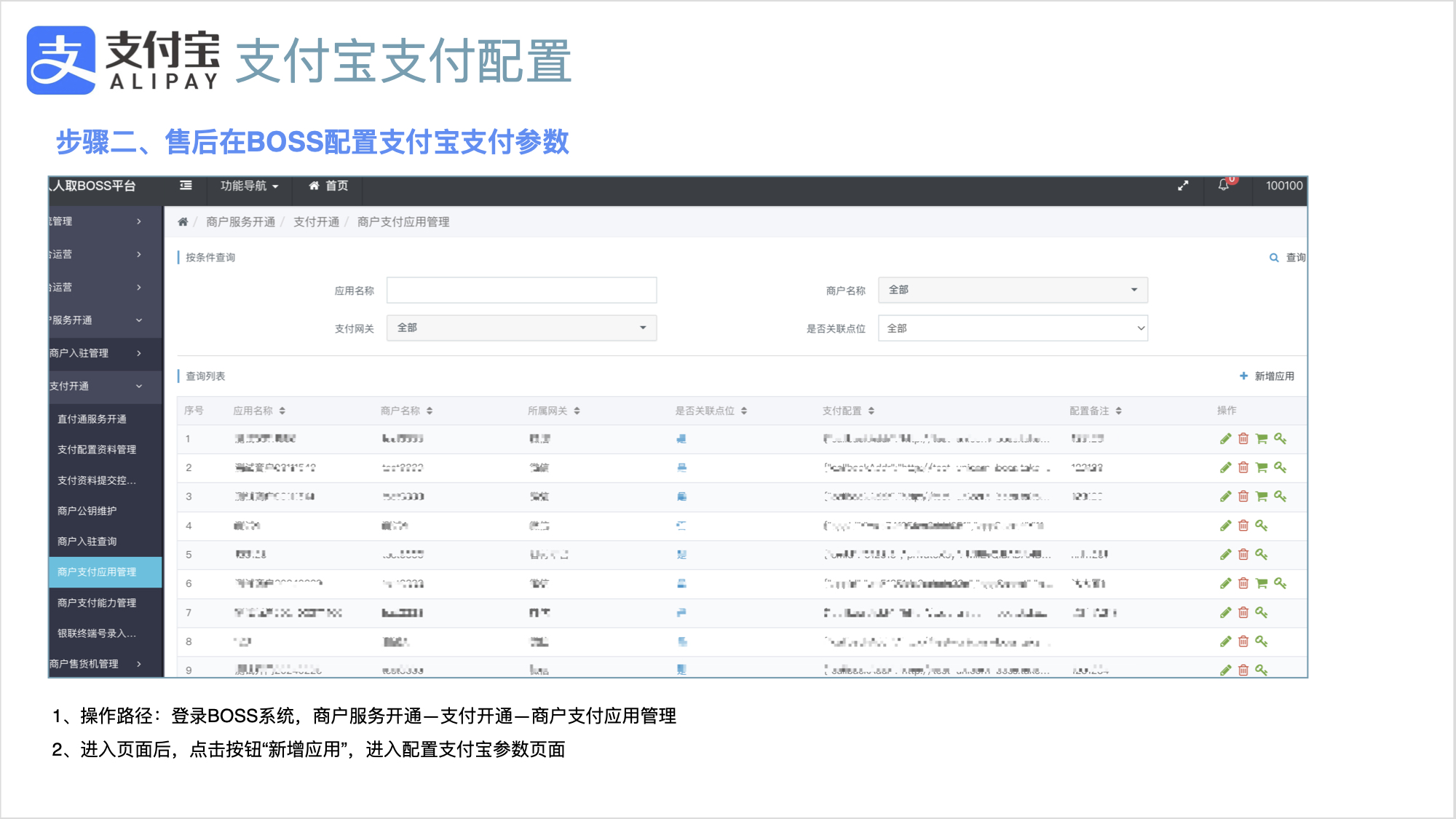Click the pencil icon in row 5
Viewport: 1456px width, 819px height.
pyautogui.click(x=1225, y=555)
